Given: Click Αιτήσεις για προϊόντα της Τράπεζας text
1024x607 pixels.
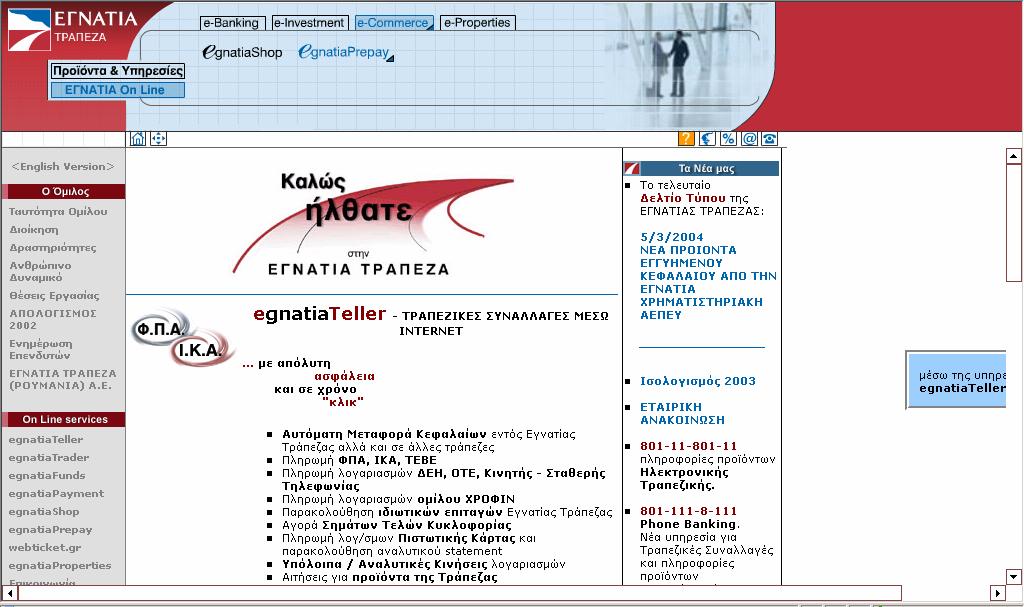Looking at the screenshot, I should point(389,578).
